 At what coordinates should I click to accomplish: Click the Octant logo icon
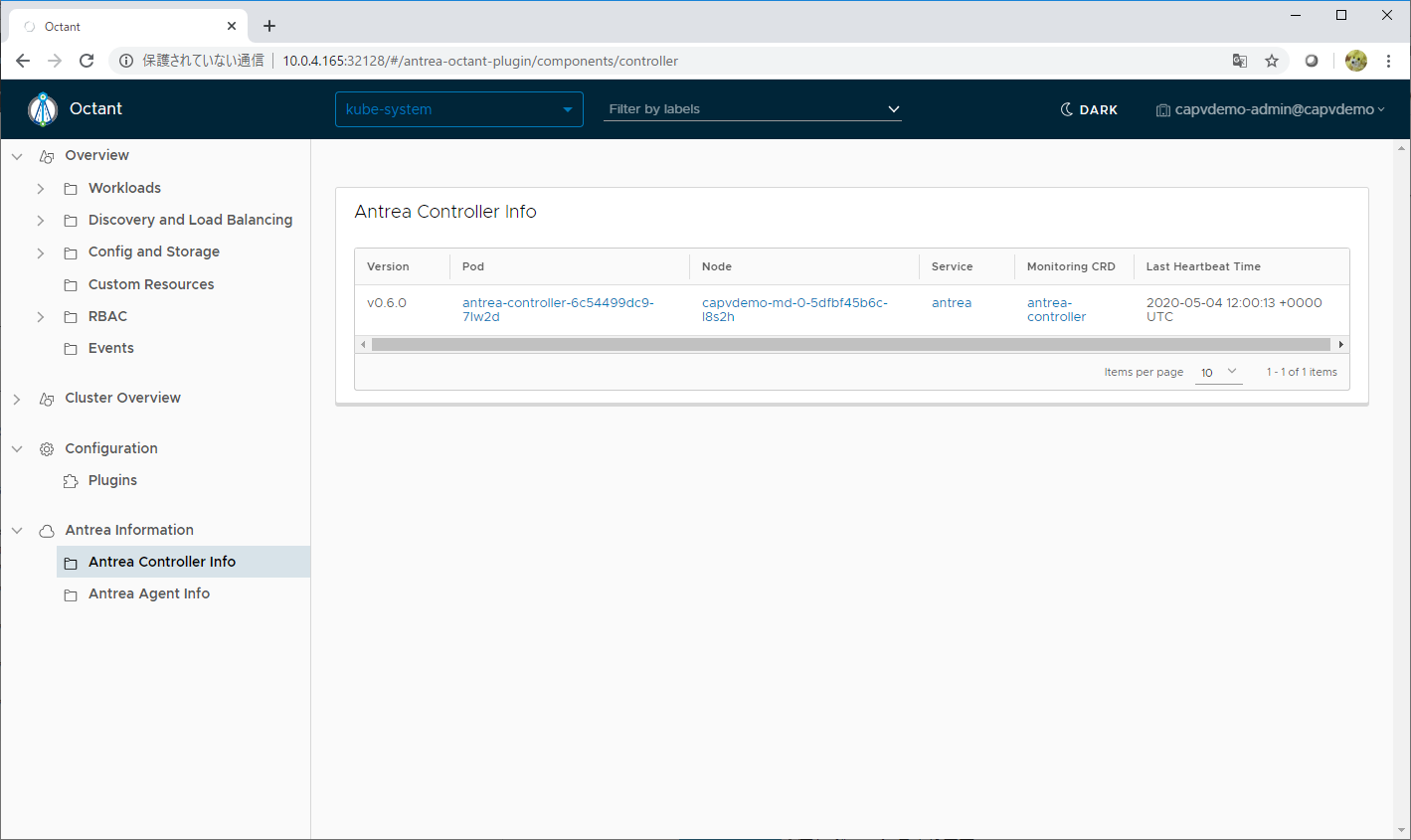coord(43,109)
